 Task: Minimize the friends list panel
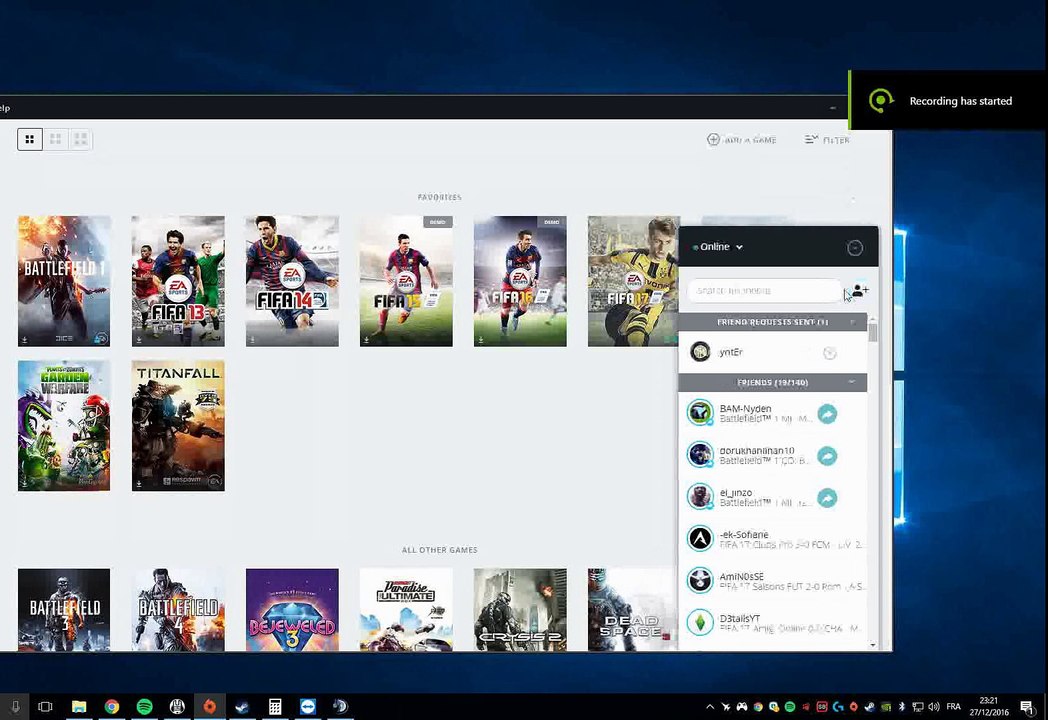pyautogui.click(x=855, y=248)
